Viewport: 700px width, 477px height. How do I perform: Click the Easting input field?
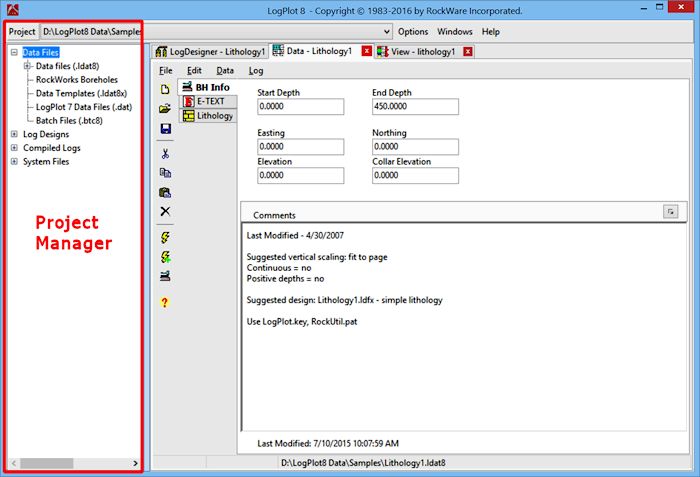[x=300, y=146]
